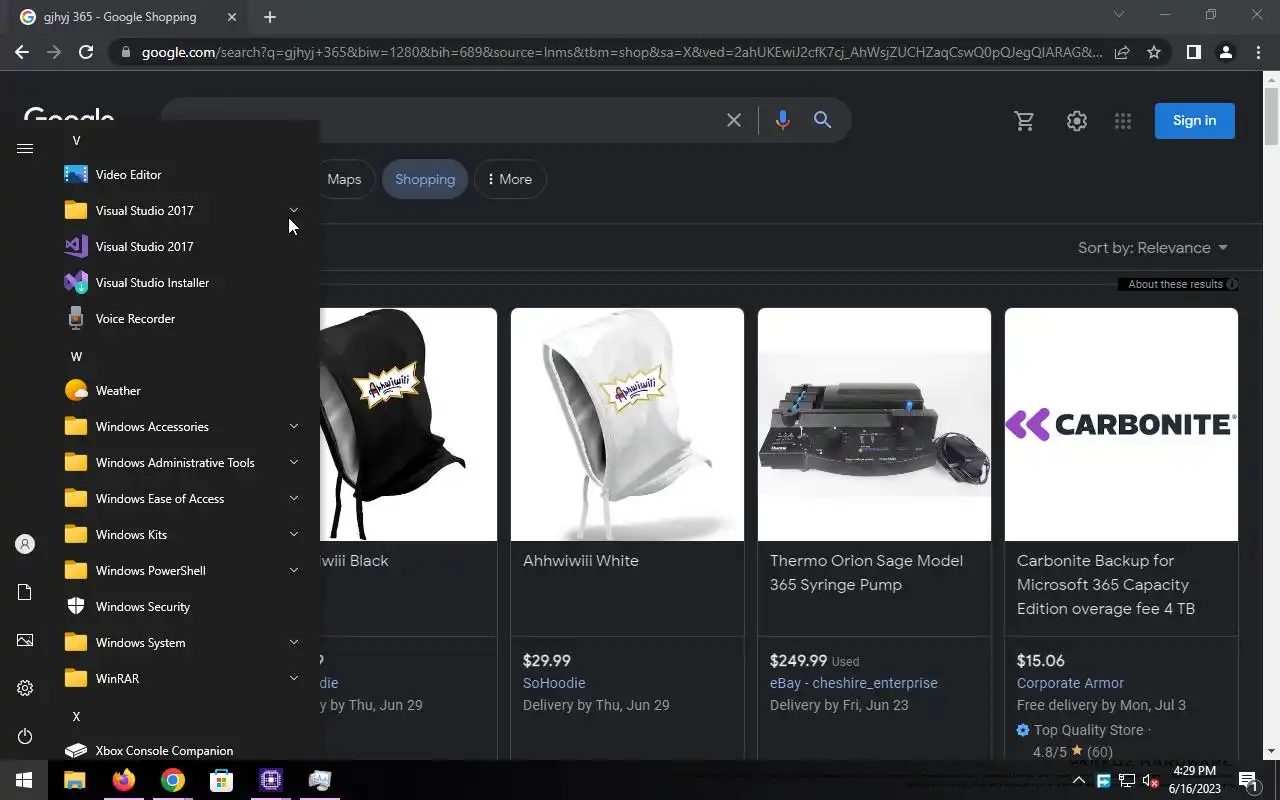1280x800 pixels.
Task: Open Google quick settings gear
Action: [x=1076, y=121]
